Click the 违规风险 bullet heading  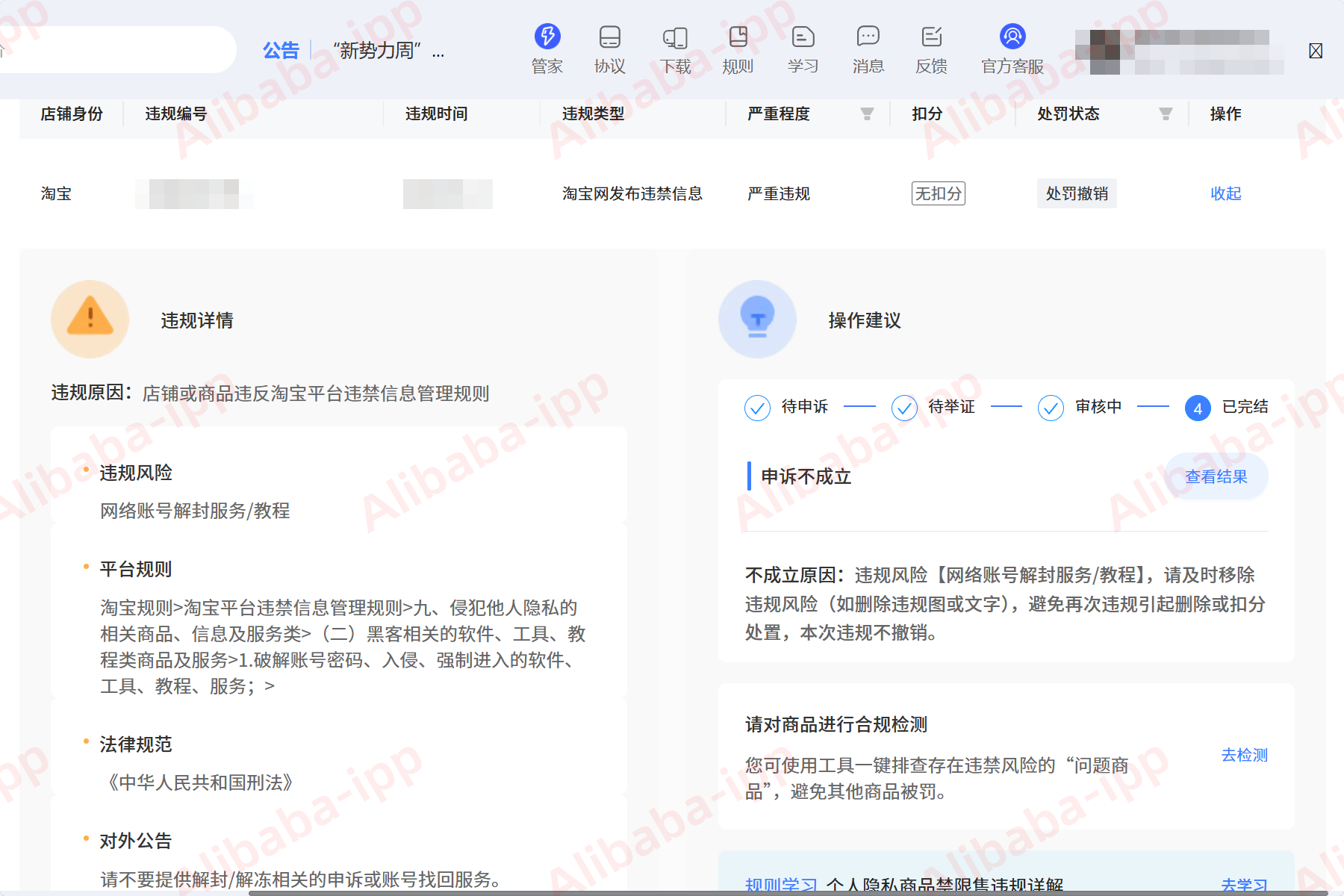(136, 473)
